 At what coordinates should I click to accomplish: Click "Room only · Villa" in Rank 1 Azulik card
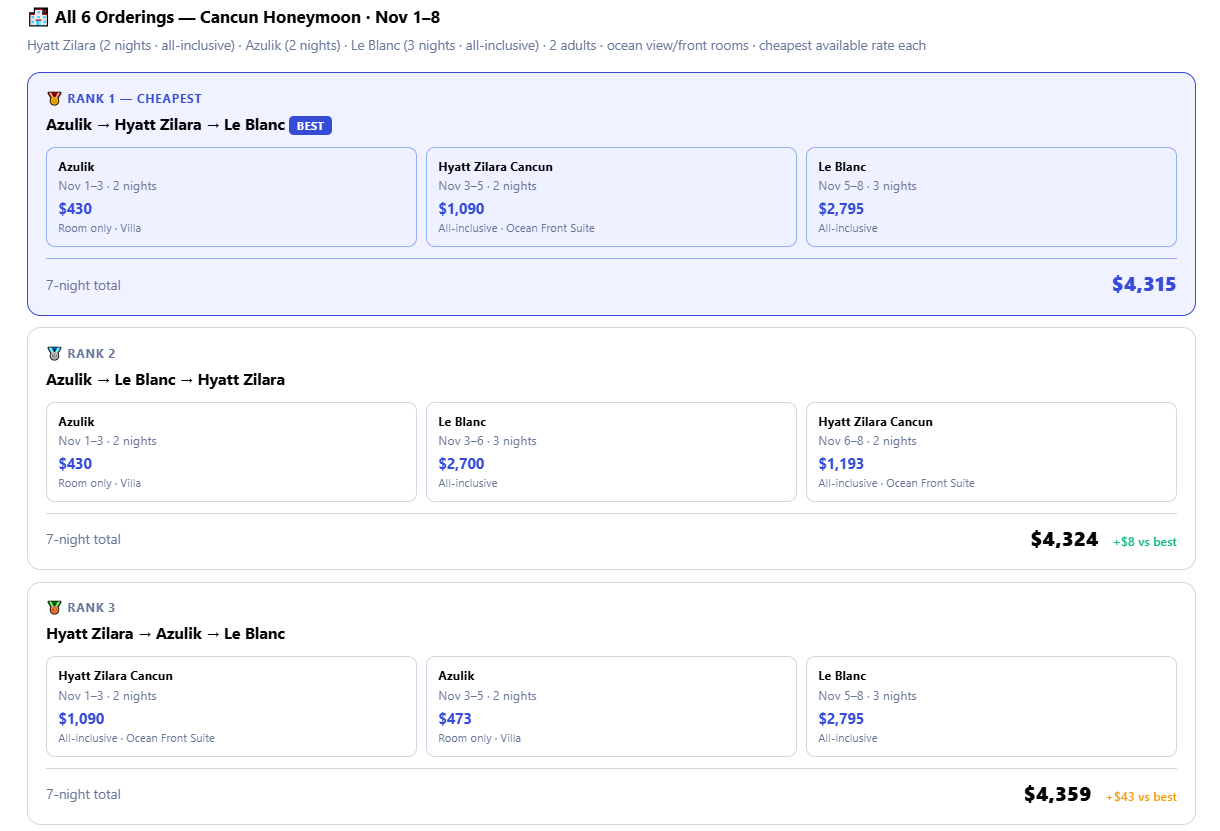(x=99, y=228)
